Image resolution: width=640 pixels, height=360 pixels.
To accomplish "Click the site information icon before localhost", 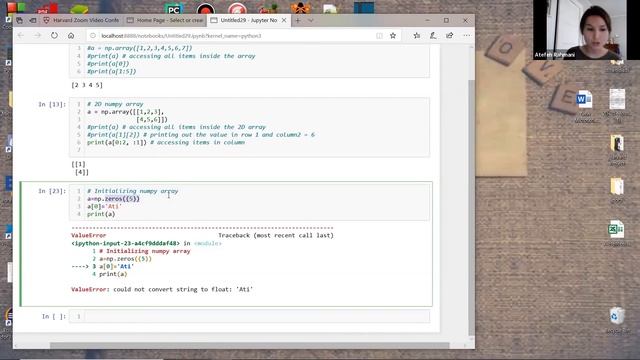I will pos(93,36).
